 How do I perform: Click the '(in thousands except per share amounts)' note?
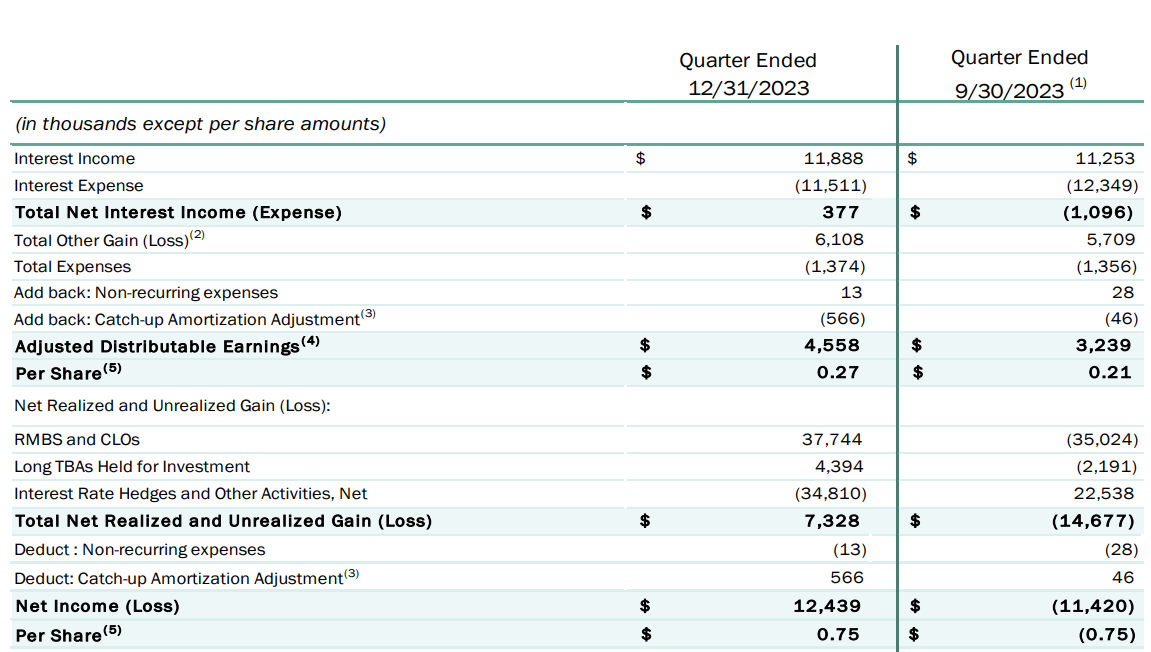point(200,123)
